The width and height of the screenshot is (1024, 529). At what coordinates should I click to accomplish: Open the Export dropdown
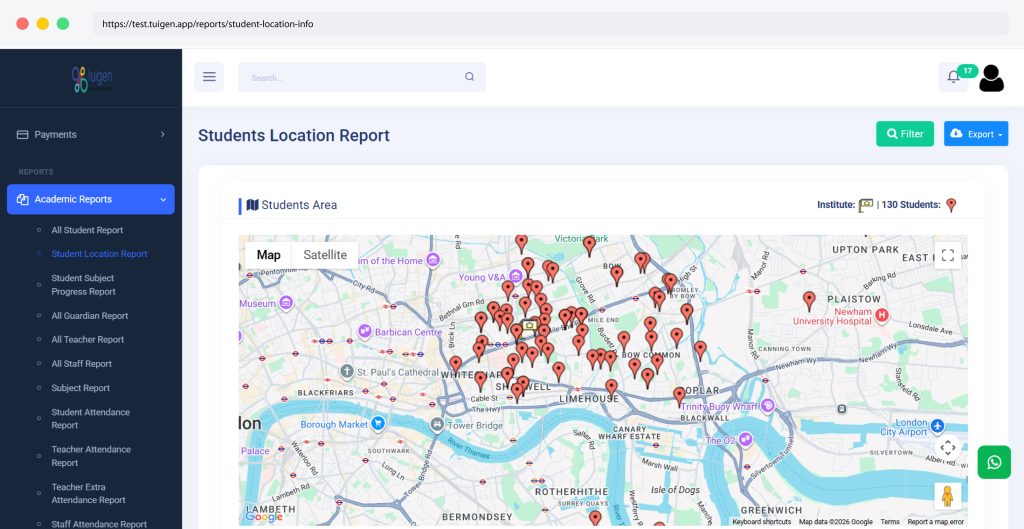[x=975, y=134]
